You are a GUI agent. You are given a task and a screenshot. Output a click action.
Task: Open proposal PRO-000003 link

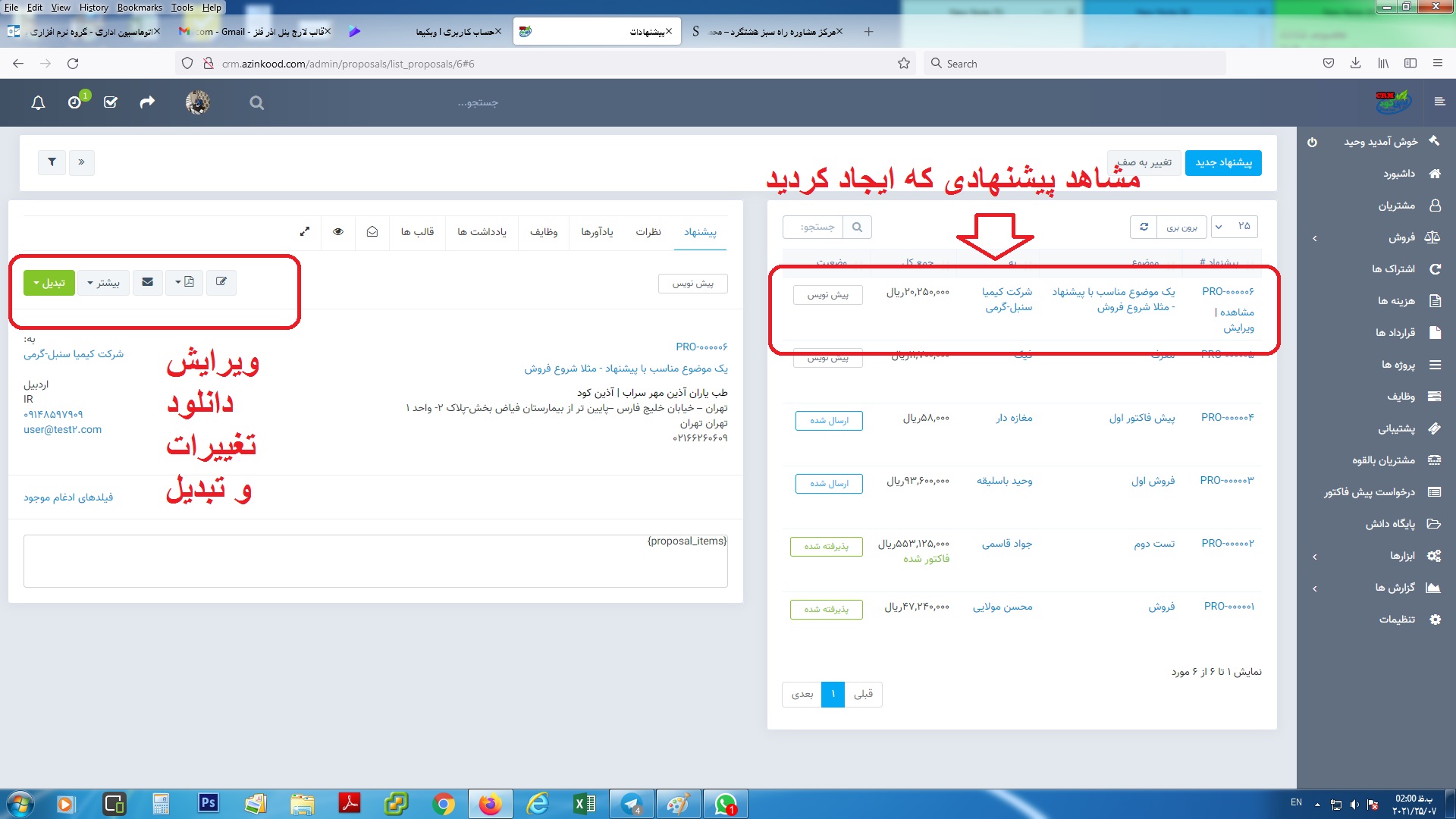tap(1227, 480)
